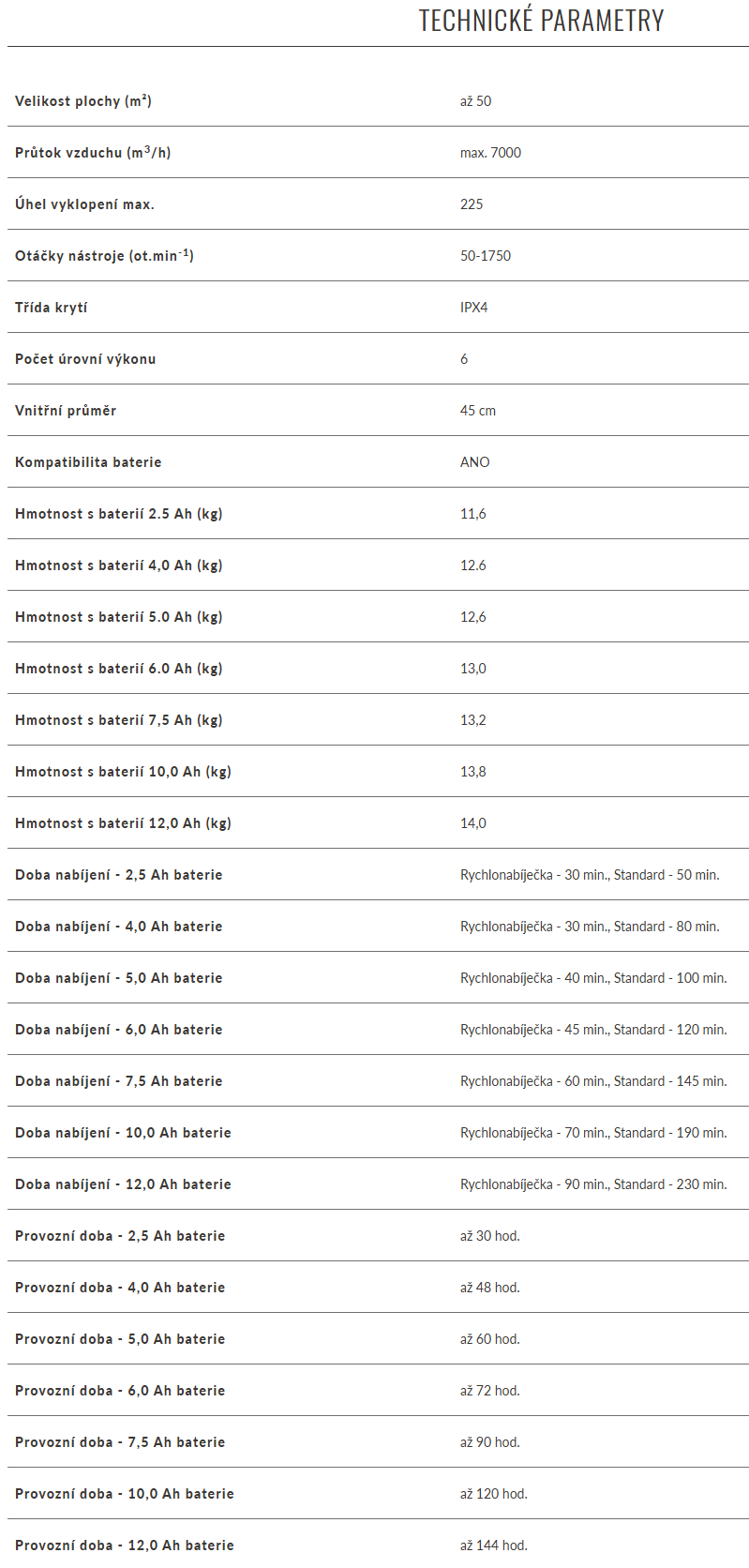Select the Úhel vyklopení max. row label

84,204
